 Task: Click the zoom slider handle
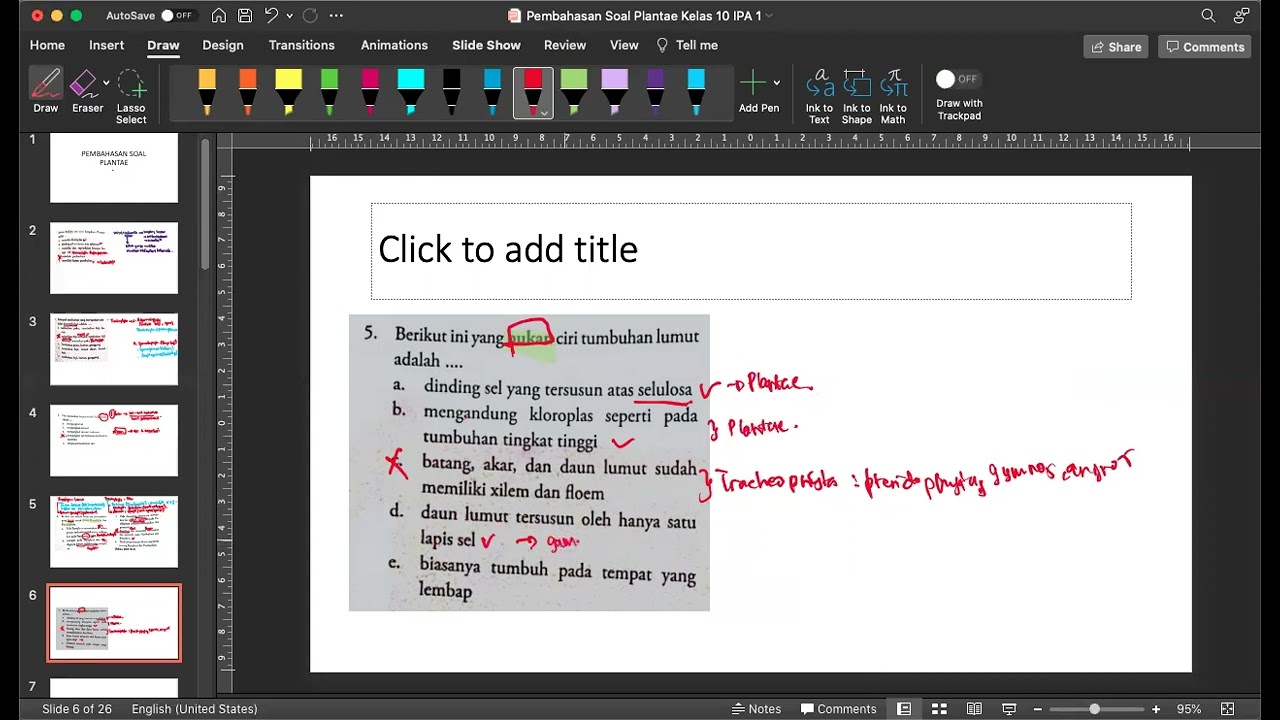[1094, 709]
